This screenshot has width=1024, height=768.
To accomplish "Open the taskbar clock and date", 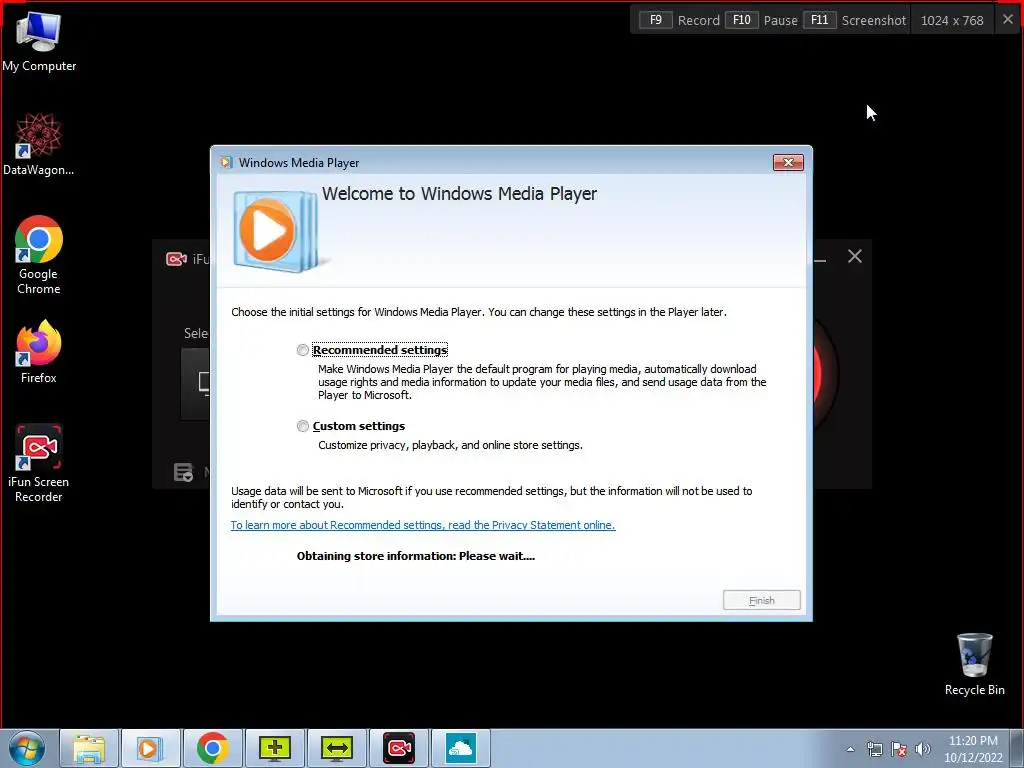I will tap(973, 749).
